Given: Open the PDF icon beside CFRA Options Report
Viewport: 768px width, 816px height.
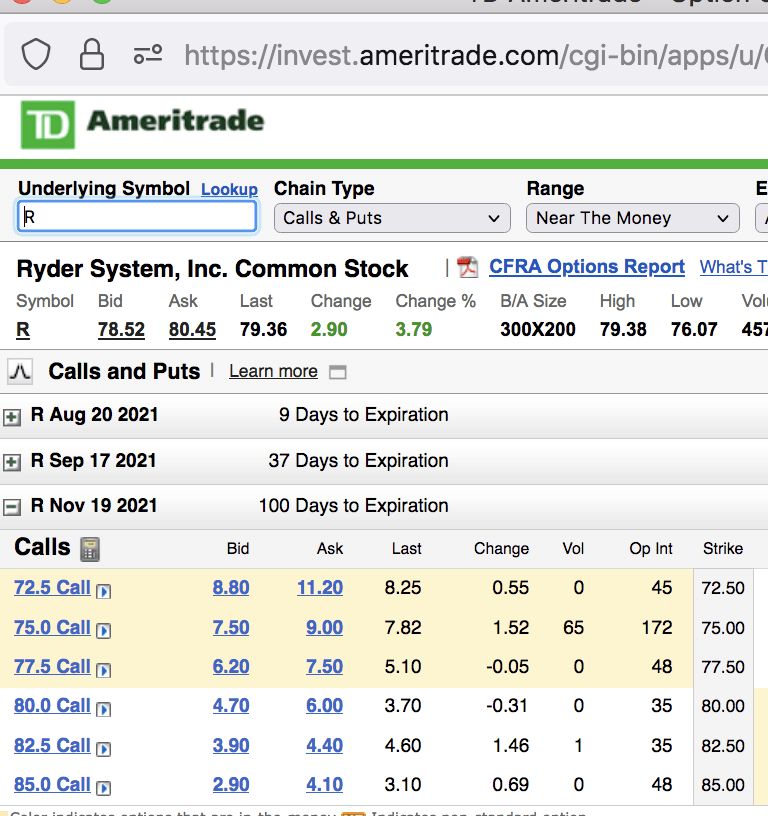Looking at the screenshot, I should [467, 268].
